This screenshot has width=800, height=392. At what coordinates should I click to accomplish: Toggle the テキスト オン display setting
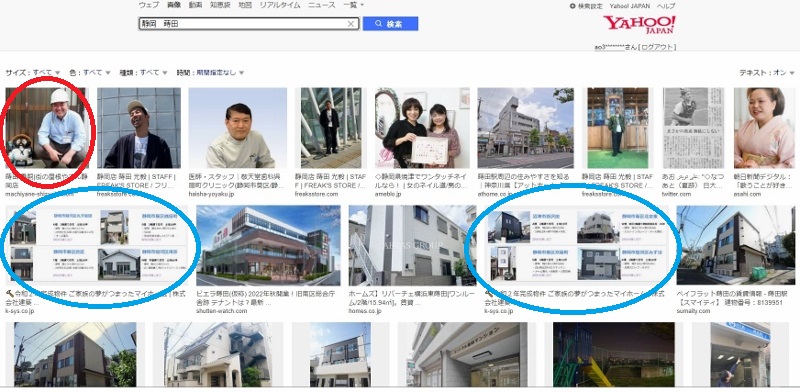click(x=767, y=73)
